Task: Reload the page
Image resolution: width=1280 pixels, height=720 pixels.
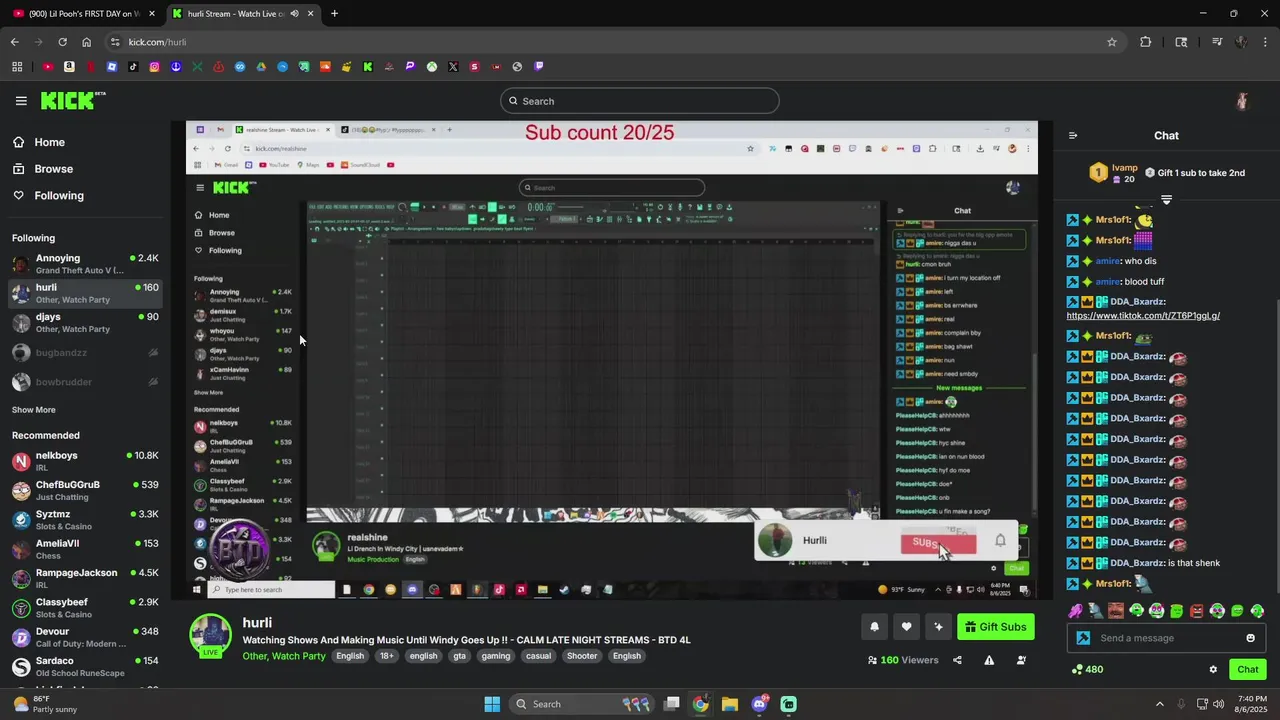Action: pos(62,42)
